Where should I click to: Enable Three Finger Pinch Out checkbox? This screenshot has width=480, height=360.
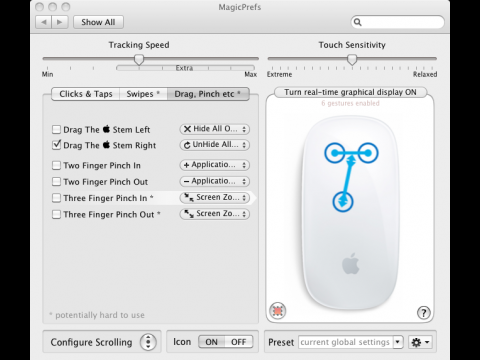(x=56, y=214)
